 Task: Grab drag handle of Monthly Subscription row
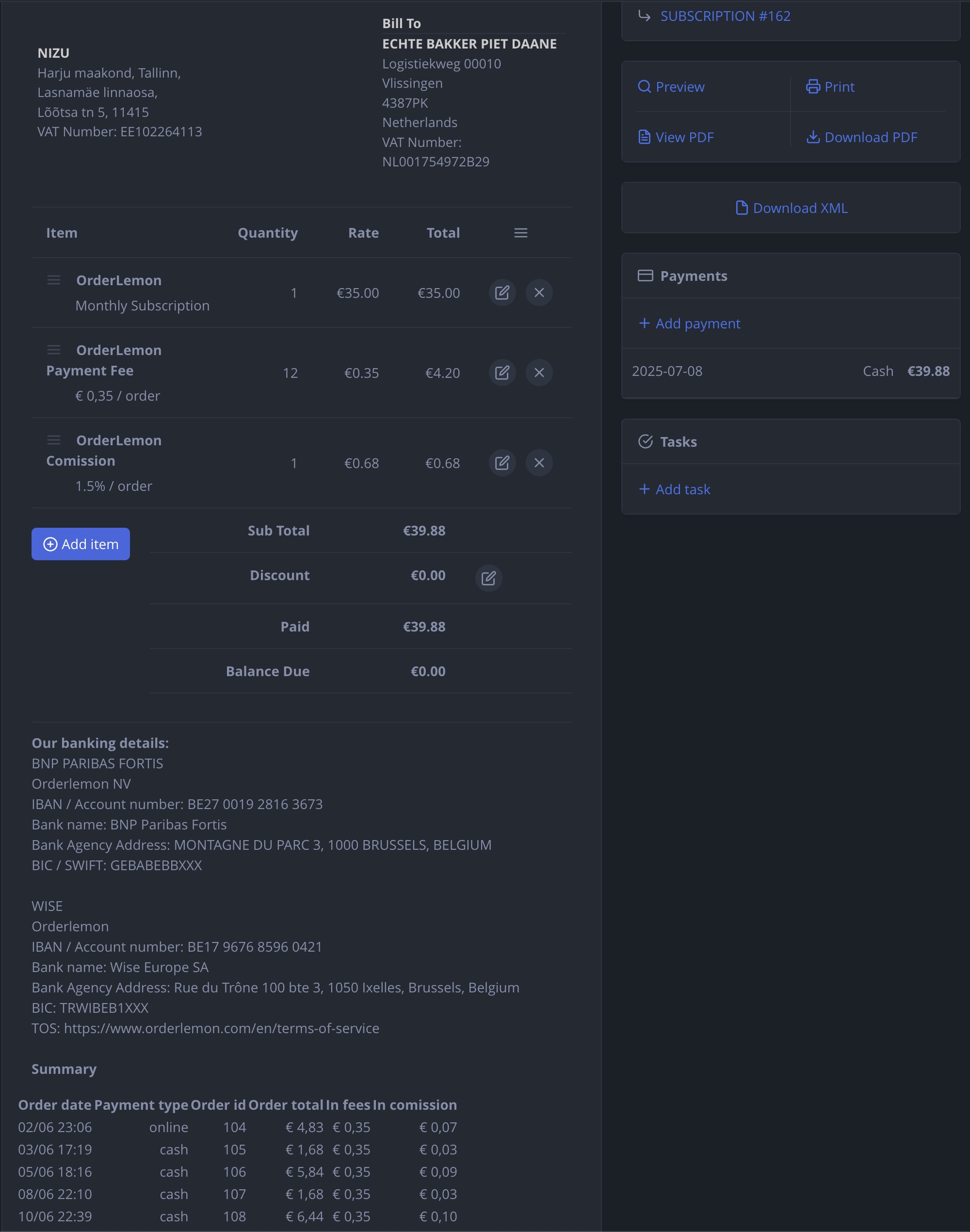(54, 280)
